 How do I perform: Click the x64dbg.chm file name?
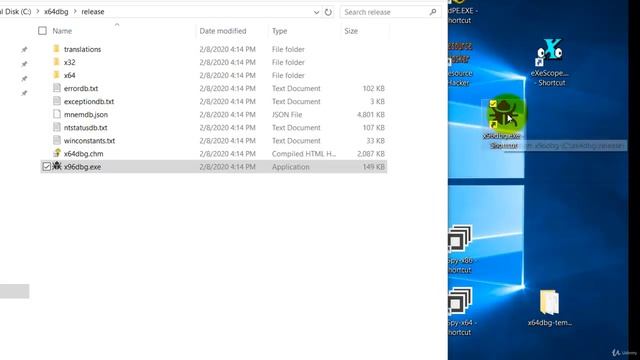pos(84,154)
